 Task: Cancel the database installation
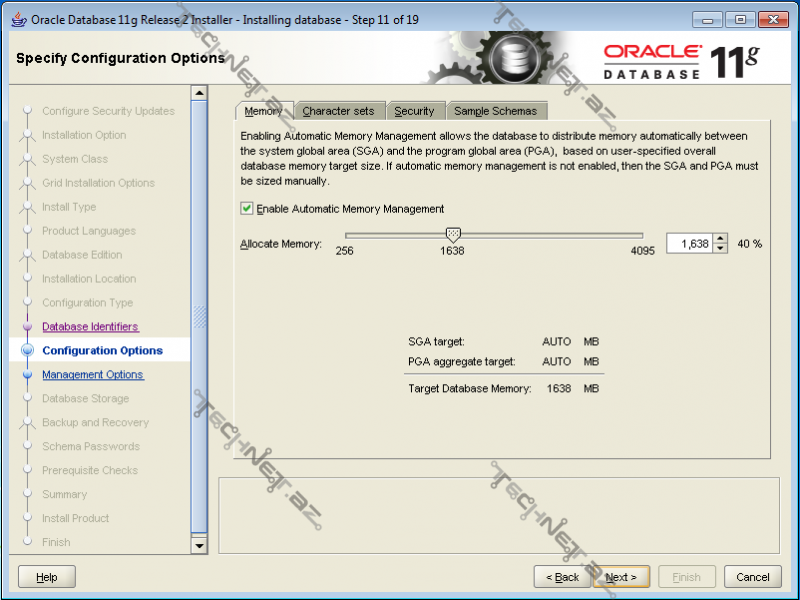[753, 577]
